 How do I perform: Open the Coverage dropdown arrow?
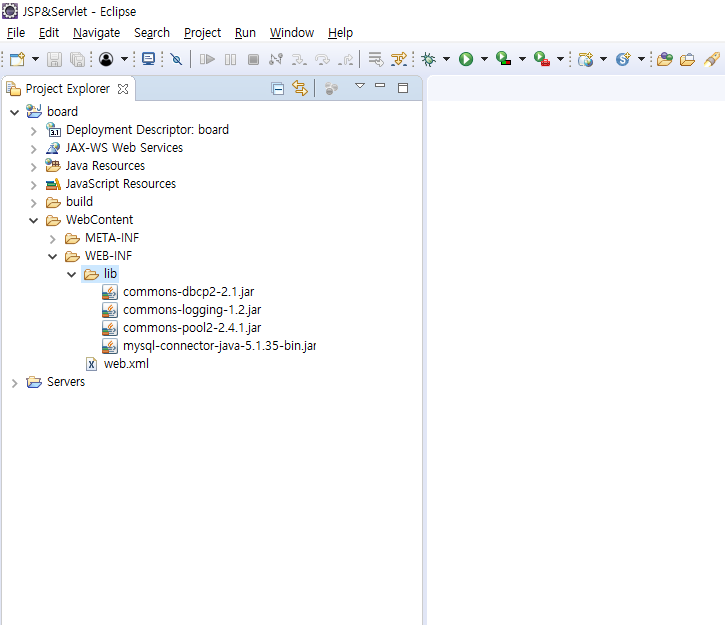tap(522, 59)
